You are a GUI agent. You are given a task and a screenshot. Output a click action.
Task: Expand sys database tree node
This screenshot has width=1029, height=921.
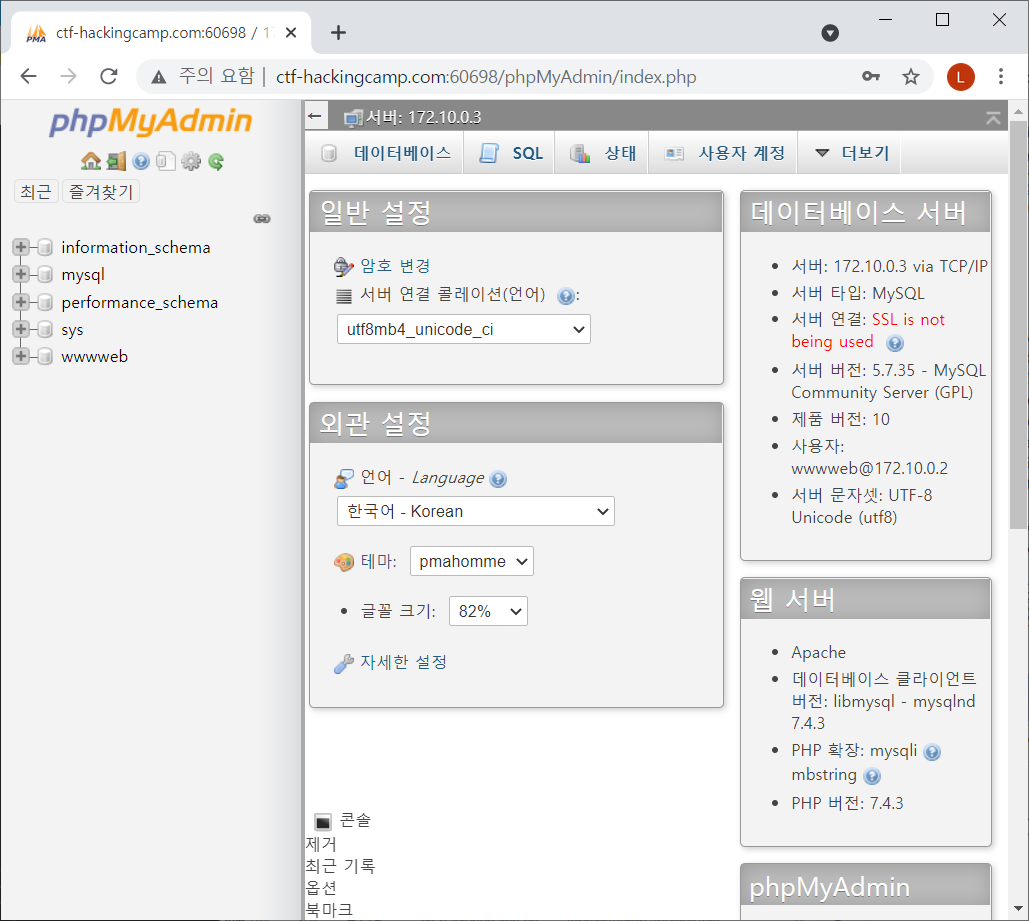(x=20, y=329)
